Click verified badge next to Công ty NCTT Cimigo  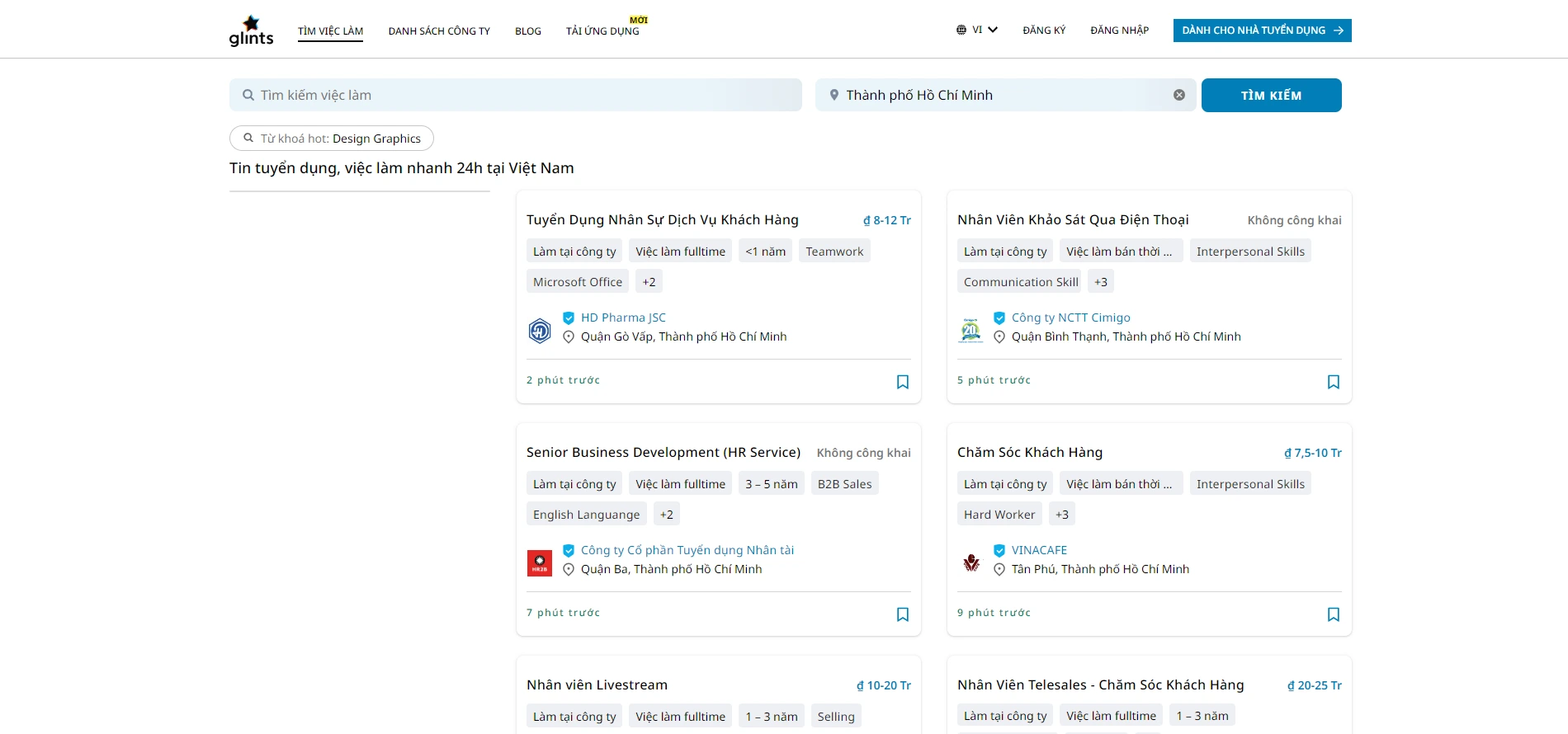(999, 318)
